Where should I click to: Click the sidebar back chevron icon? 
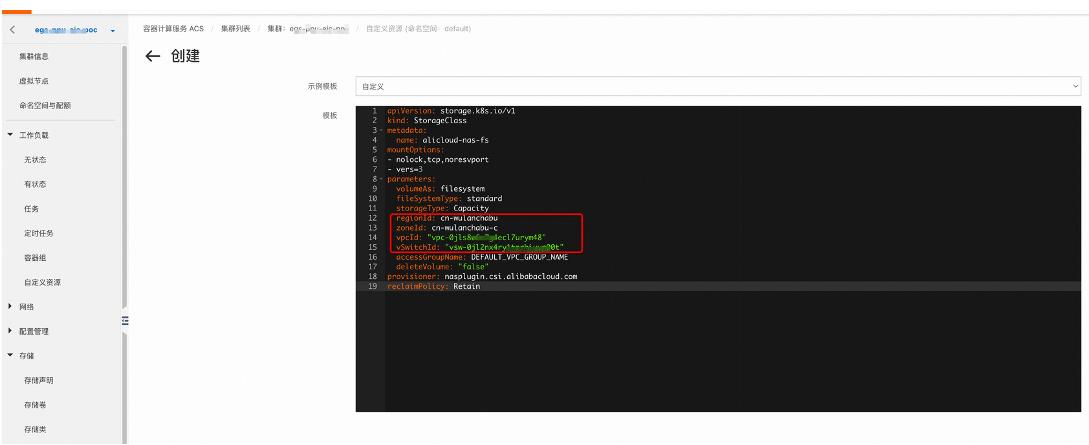[13, 30]
